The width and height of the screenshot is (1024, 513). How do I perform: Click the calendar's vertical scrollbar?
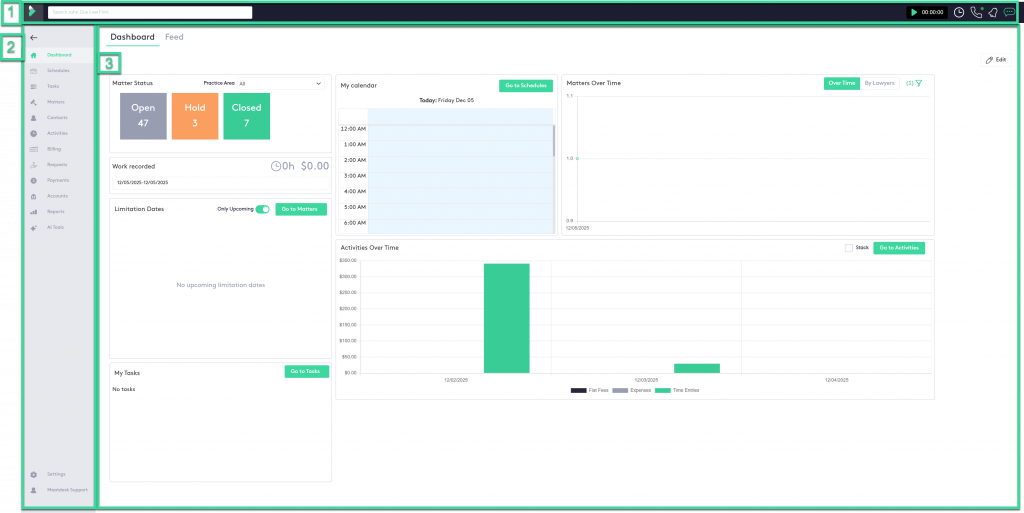554,140
